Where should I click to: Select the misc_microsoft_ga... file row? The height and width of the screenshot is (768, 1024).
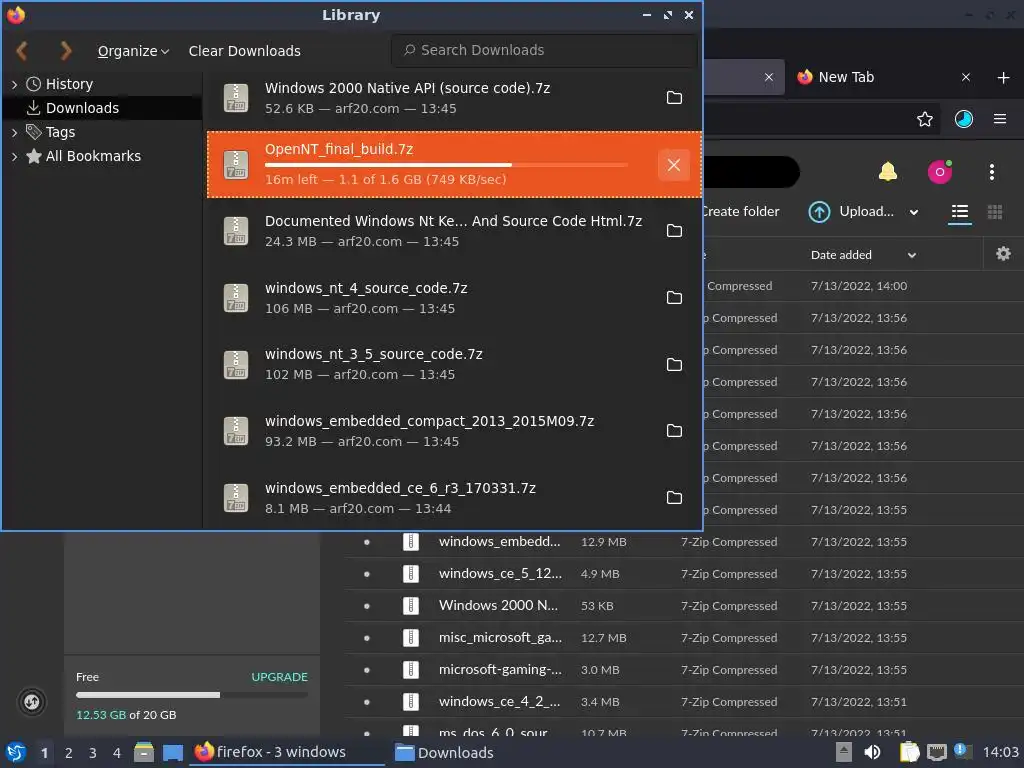tap(684, 638)
